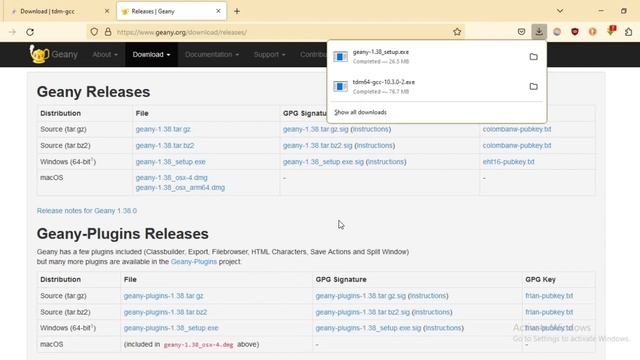Click the site security padlock icon
640x360 pixels.
(x=108, y=32)
